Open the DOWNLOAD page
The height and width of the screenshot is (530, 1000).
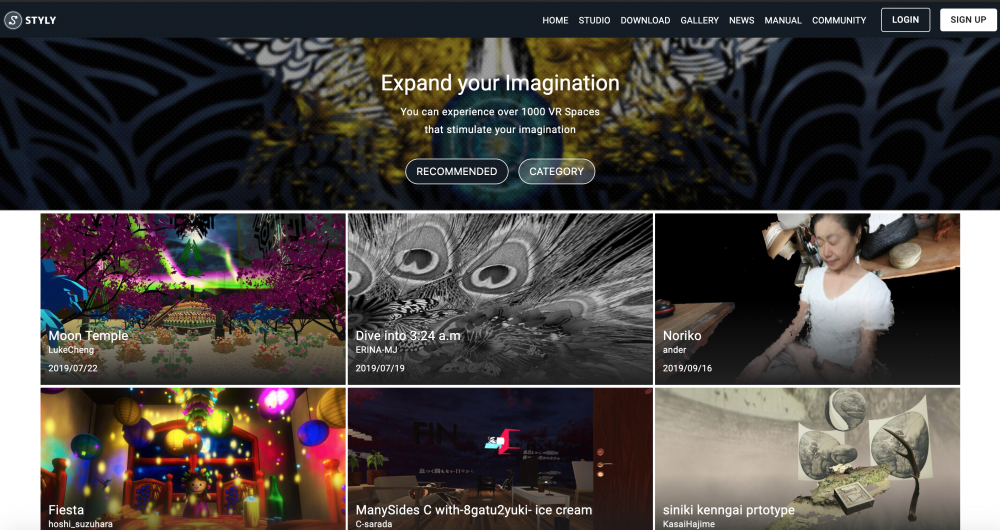tap(645, 20)
